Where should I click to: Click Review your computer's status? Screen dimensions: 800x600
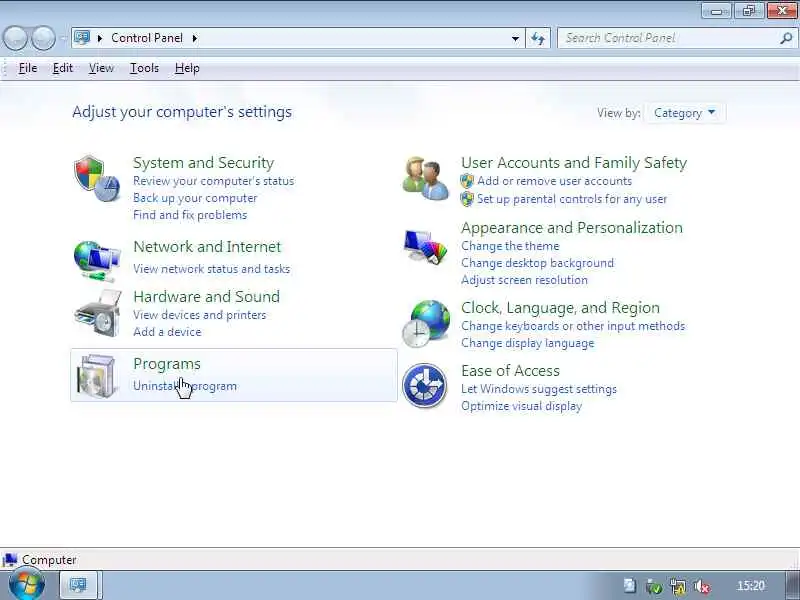pos(213,181)
